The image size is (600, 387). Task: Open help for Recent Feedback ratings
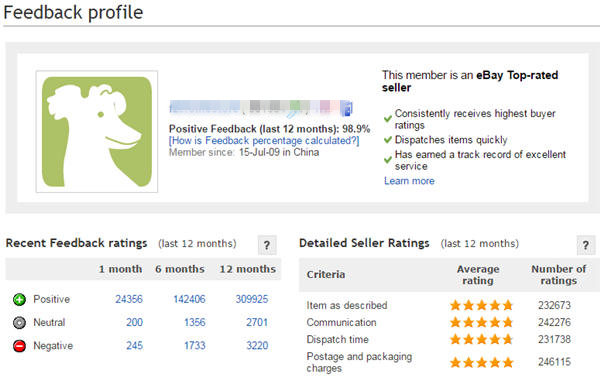pyautogui.click(x=267, y=245)
